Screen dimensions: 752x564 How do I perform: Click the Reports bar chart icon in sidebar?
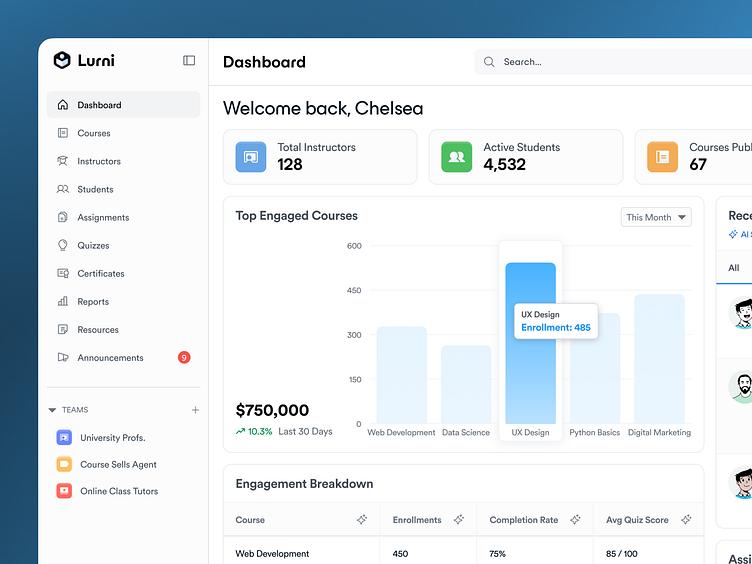click(63, 301)
